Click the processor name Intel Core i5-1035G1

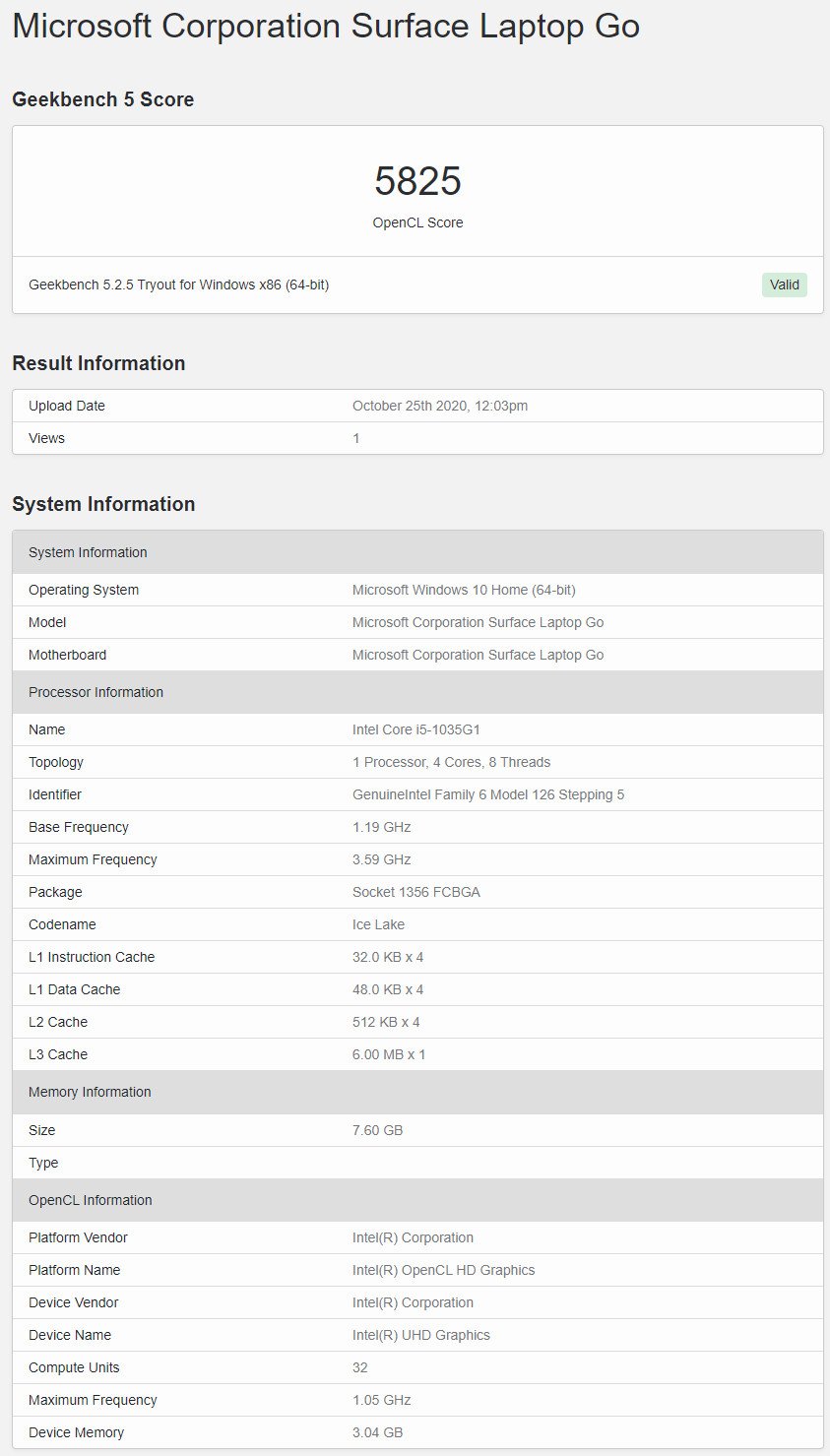[416, 729]
